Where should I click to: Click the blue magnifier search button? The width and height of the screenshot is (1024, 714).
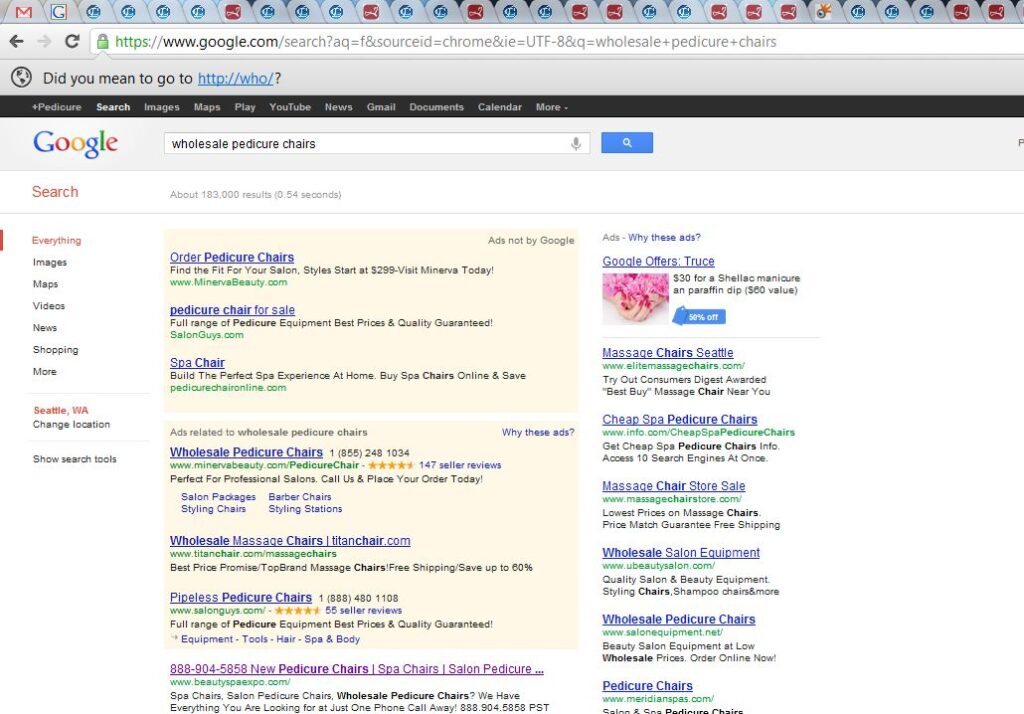pyautogui.click(x=626, y=142)
